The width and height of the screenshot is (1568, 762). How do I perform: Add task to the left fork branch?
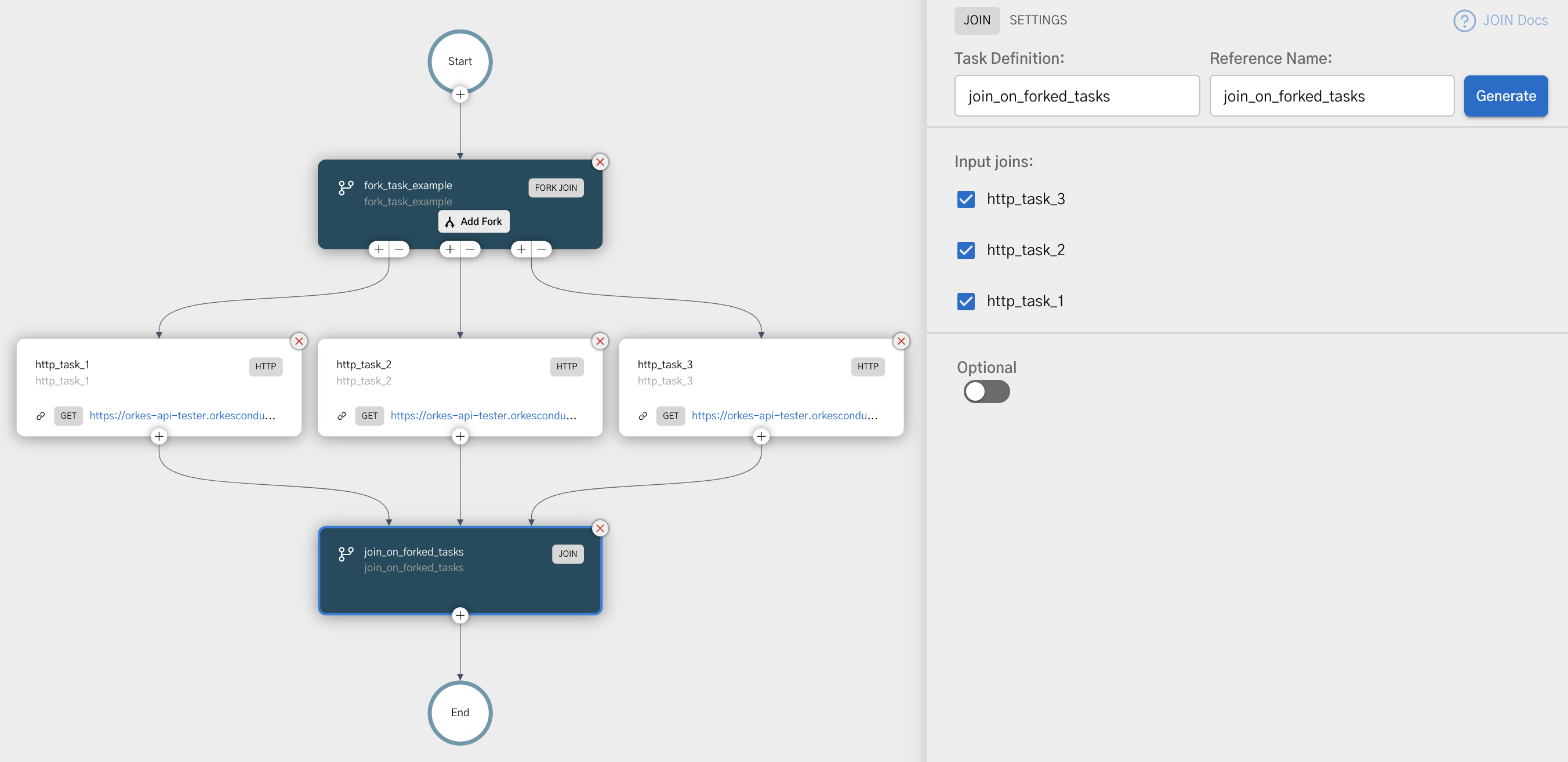point(379,249)
